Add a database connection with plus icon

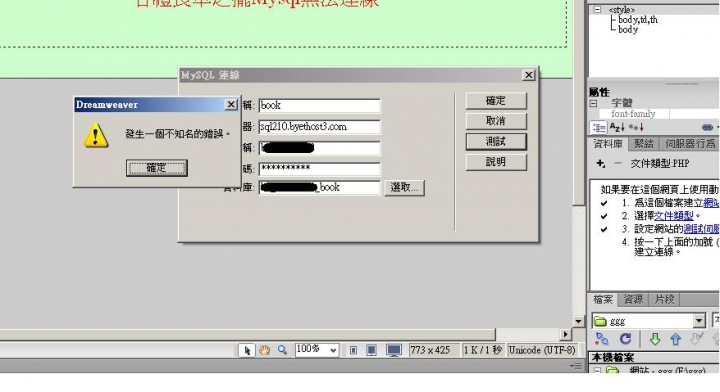600,163
